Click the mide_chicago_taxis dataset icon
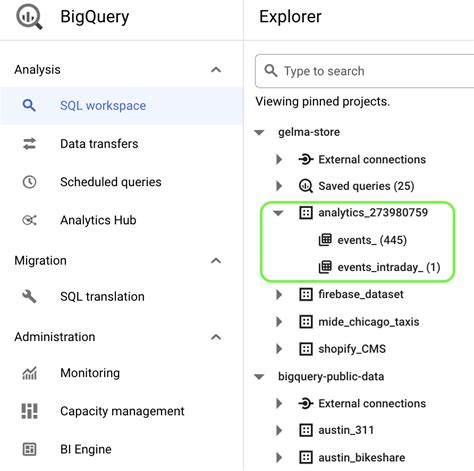The width and height of the screenshot is (474, 471). click(306, 322)
